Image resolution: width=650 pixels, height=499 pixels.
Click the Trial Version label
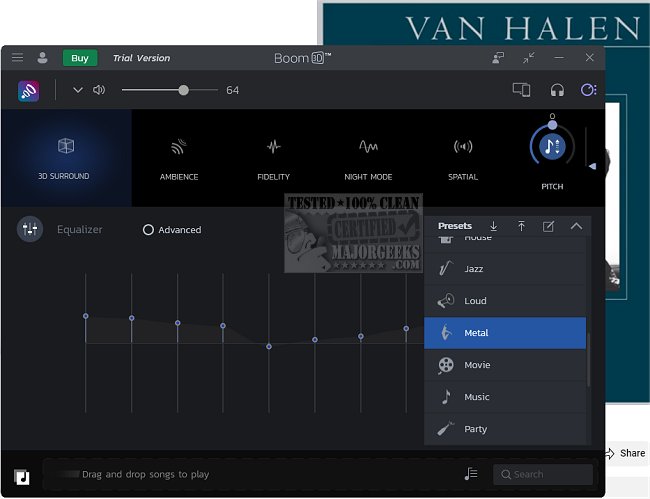coord(141,58)
